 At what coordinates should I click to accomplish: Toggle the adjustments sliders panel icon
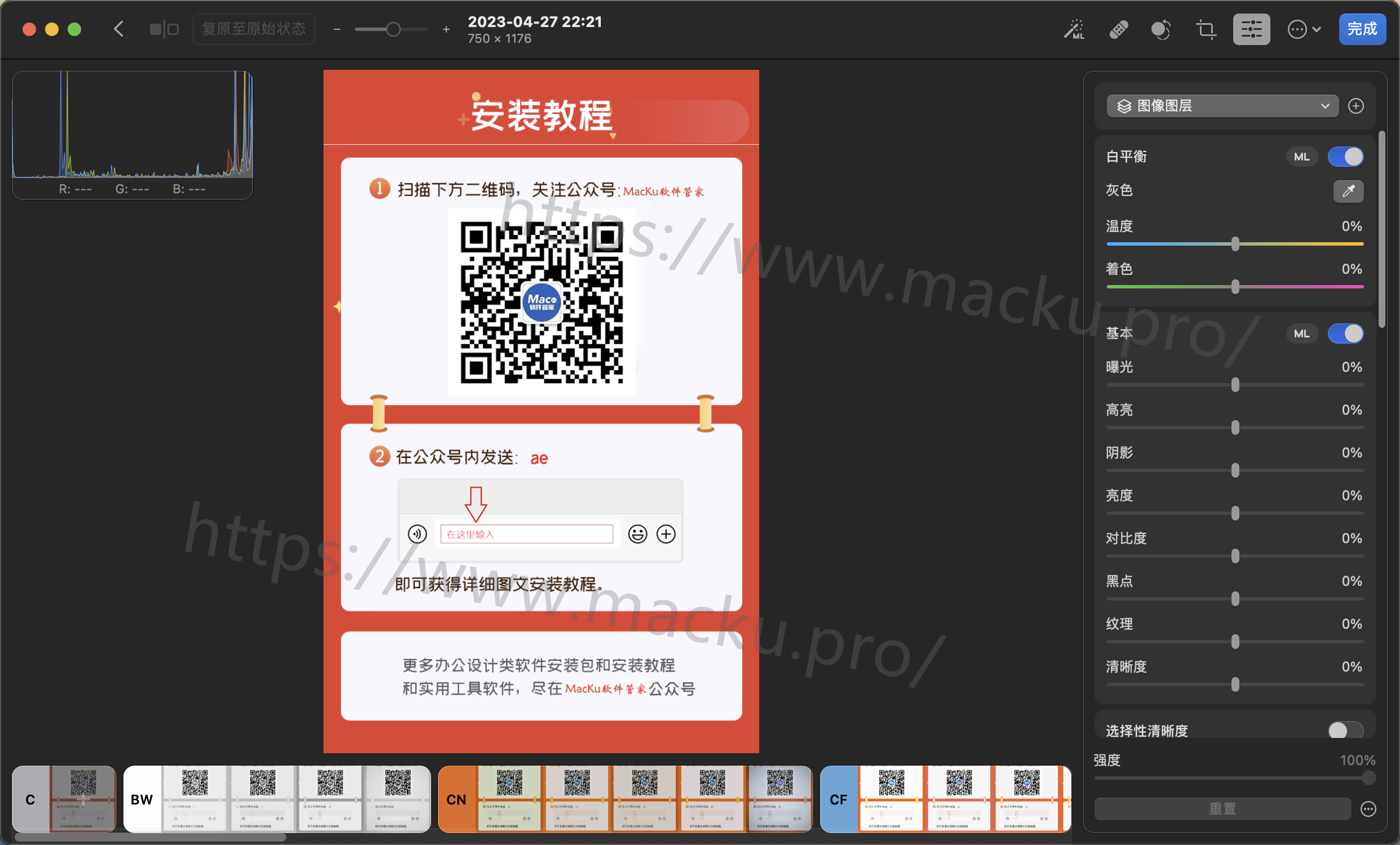coord(1251,29)
